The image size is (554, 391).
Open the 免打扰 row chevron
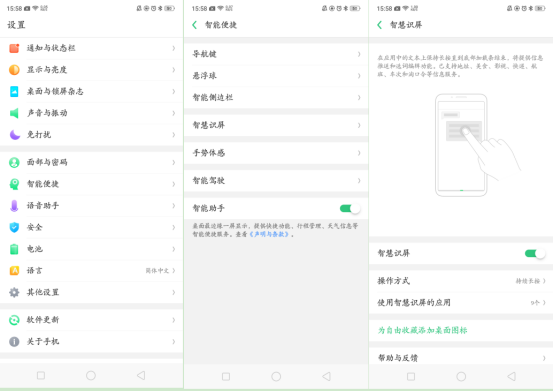click(173, 135)
